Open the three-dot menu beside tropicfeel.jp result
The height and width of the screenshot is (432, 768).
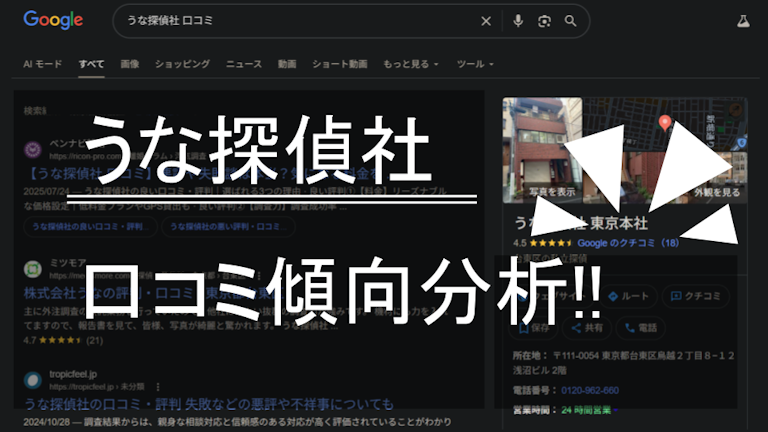coord(158,387)
